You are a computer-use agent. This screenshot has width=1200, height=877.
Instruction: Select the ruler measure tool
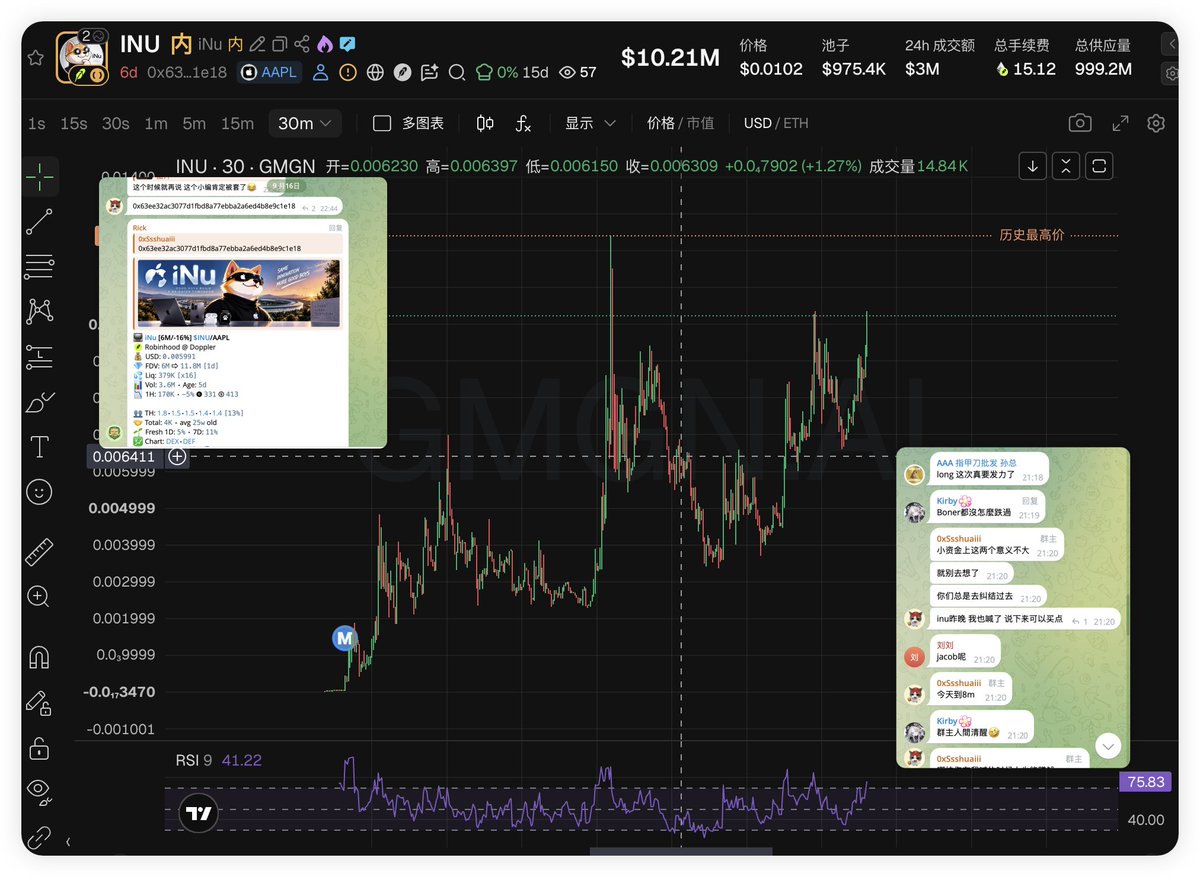point(40,551)
